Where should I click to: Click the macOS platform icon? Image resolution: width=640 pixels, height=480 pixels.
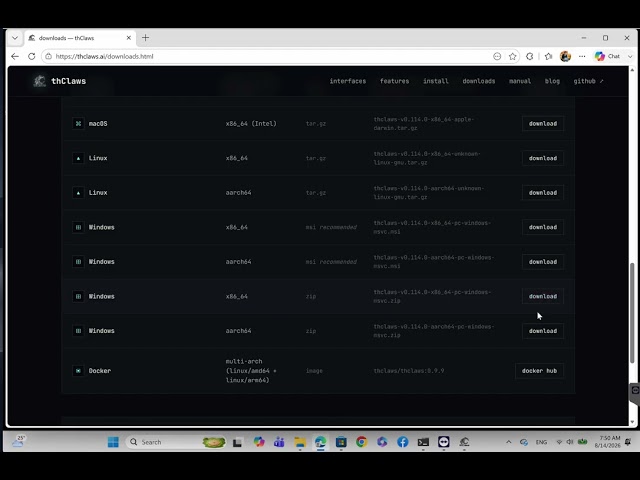click(78, 123)
